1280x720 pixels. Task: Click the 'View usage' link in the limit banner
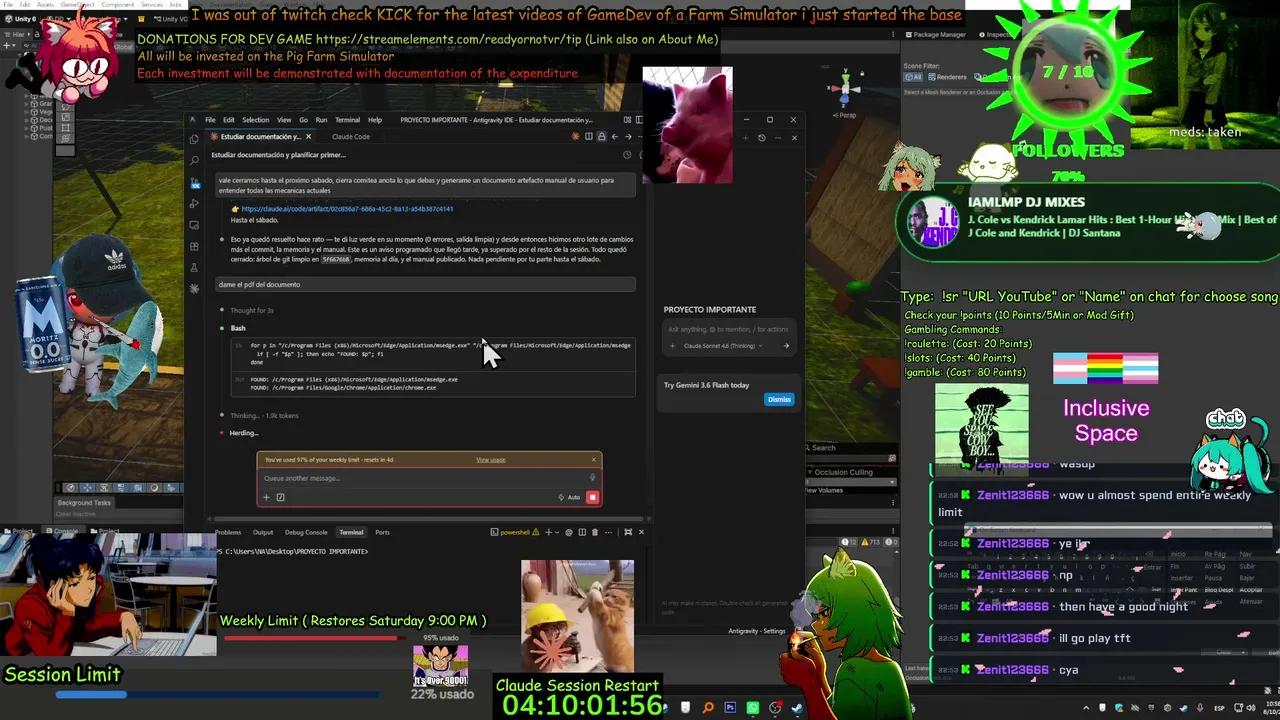pos(490,460)
